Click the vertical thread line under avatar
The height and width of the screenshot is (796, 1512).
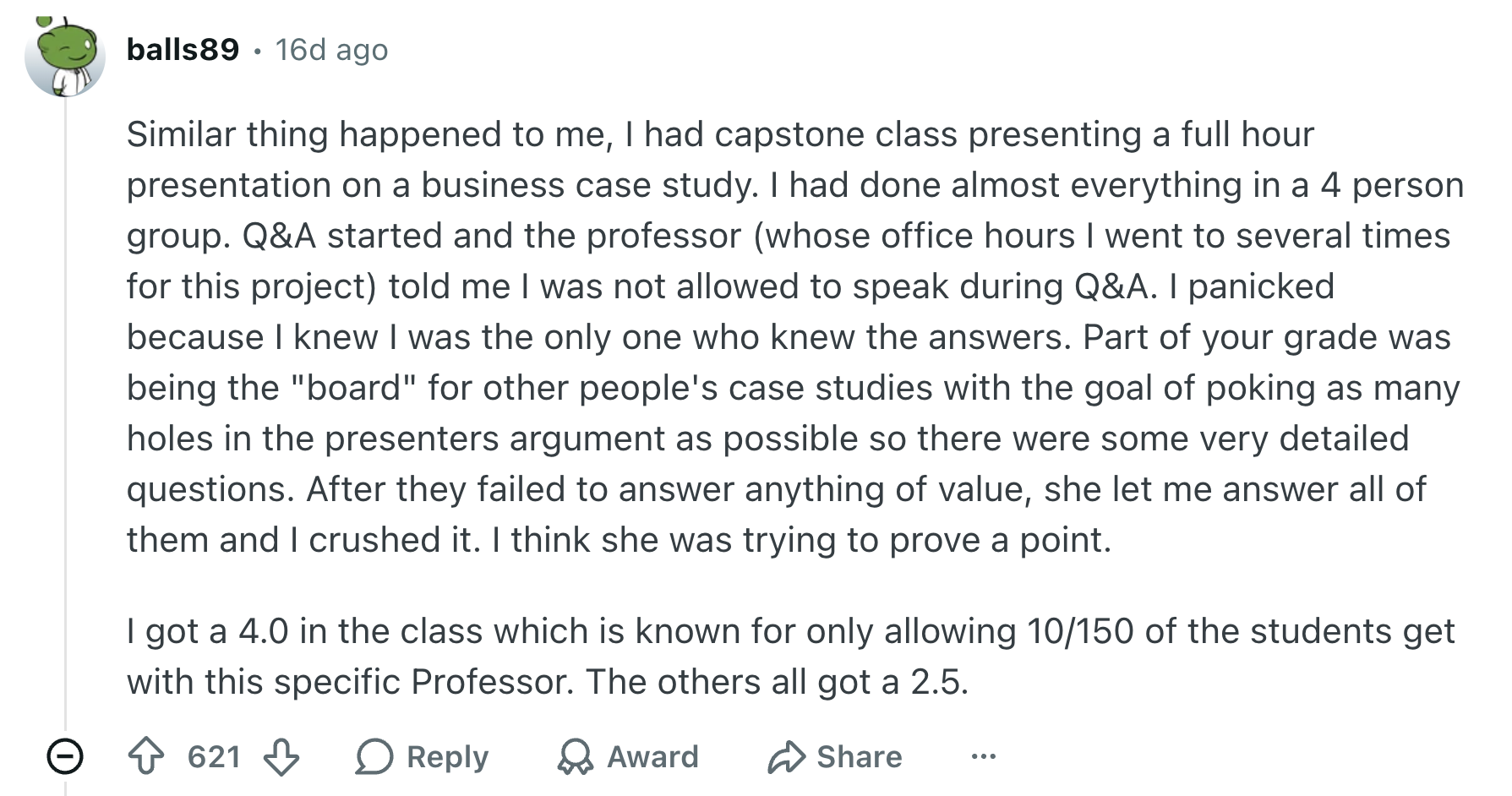coord(65,414)
